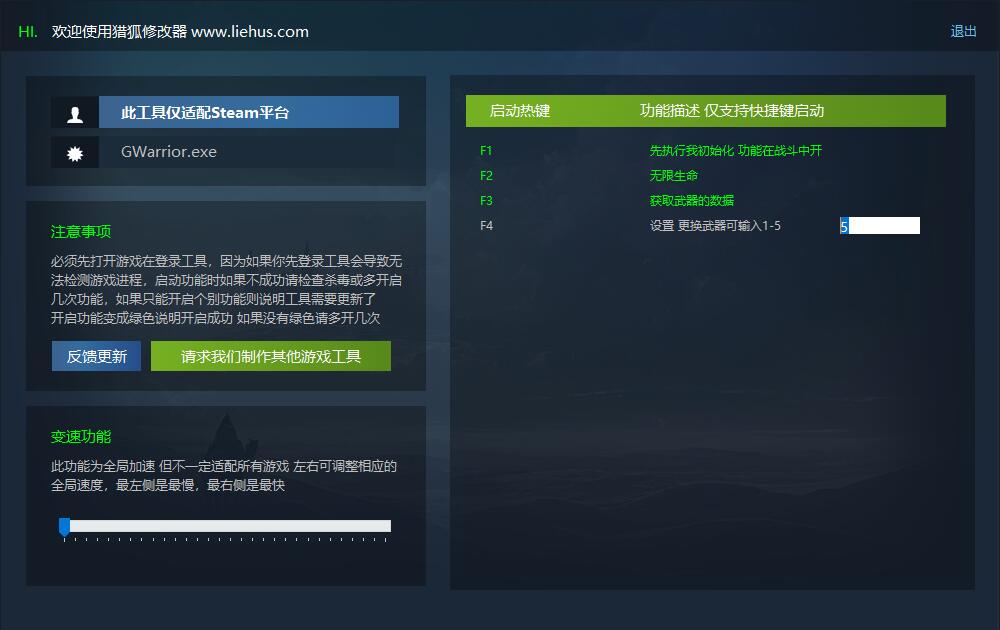Screen dimensions: 1000x630
Task: Select the F4 hotkey label
Action: click(x=486, y=226)
